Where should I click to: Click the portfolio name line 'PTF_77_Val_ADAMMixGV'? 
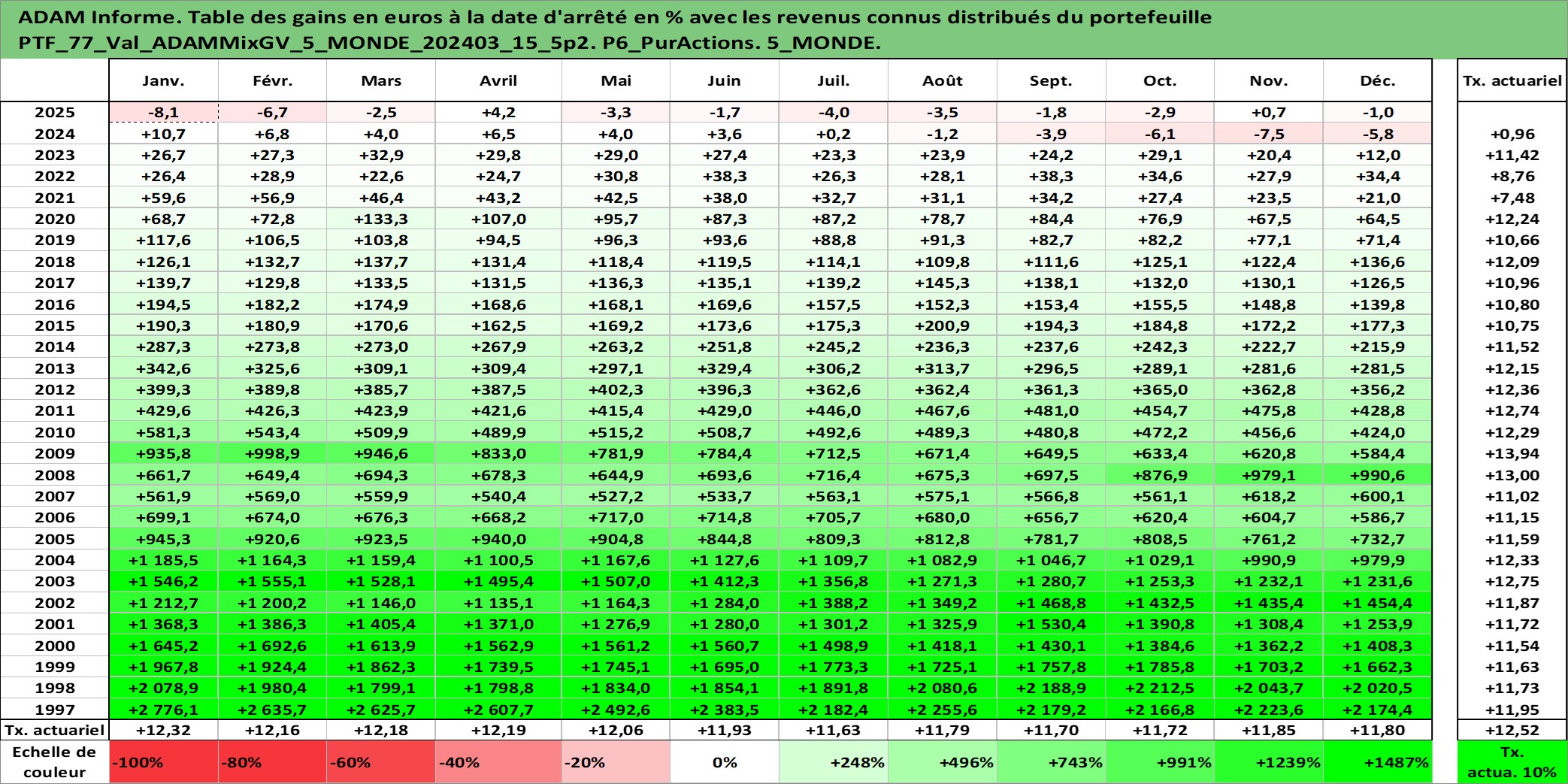pos(450,43)
